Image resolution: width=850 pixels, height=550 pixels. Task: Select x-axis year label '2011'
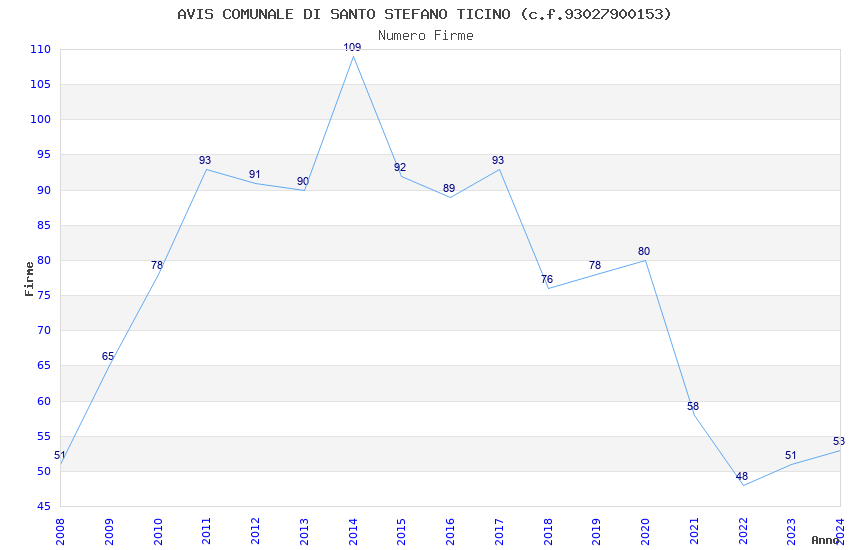[x=207, y=531]
